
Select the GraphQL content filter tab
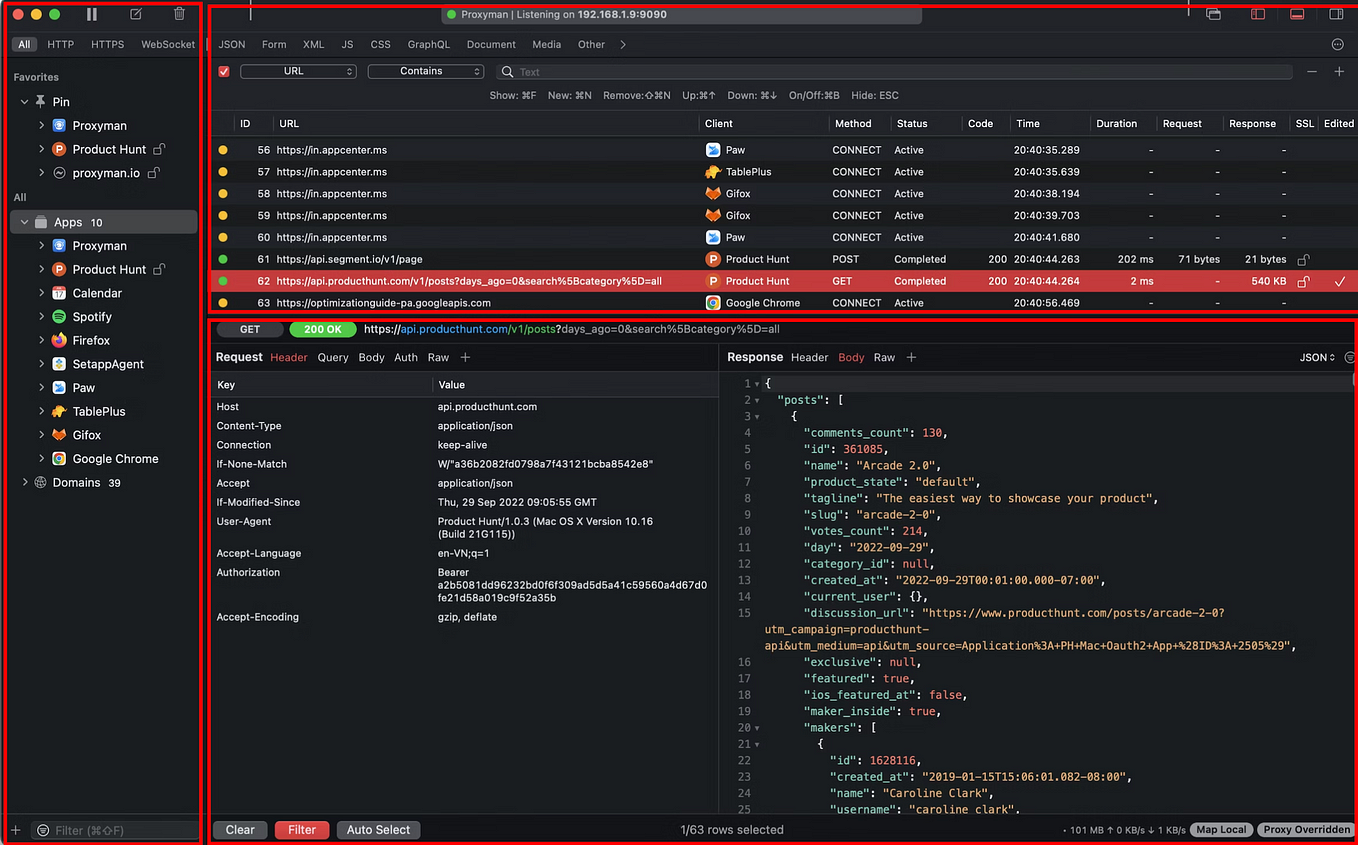click(x=428, y=45)
